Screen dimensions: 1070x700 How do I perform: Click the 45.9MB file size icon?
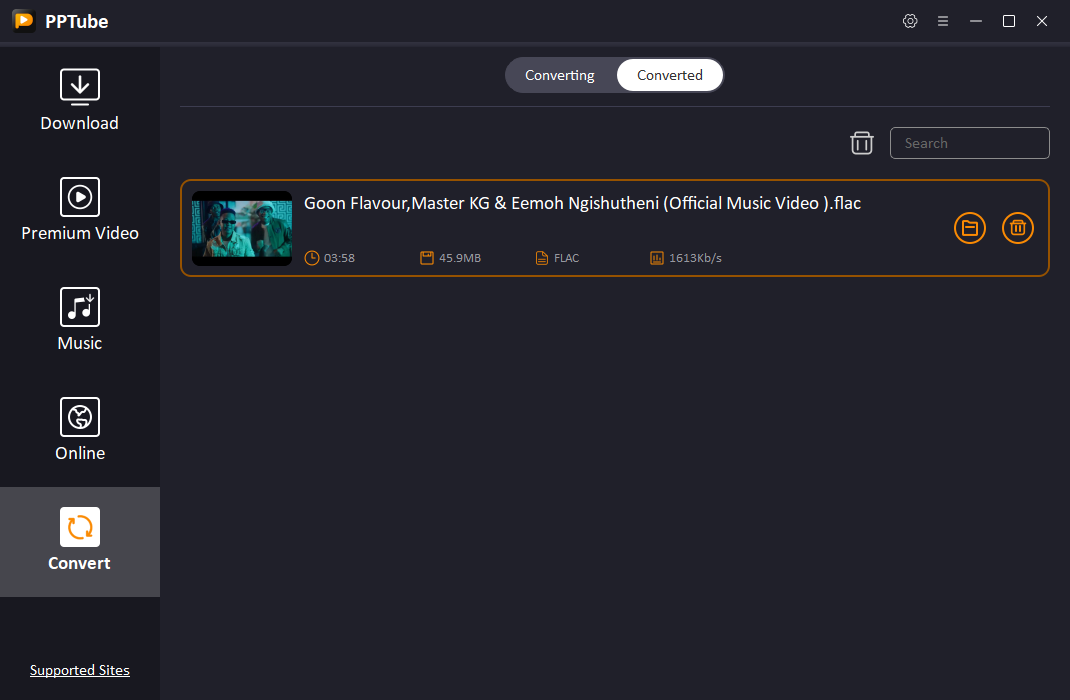point(427,258)
